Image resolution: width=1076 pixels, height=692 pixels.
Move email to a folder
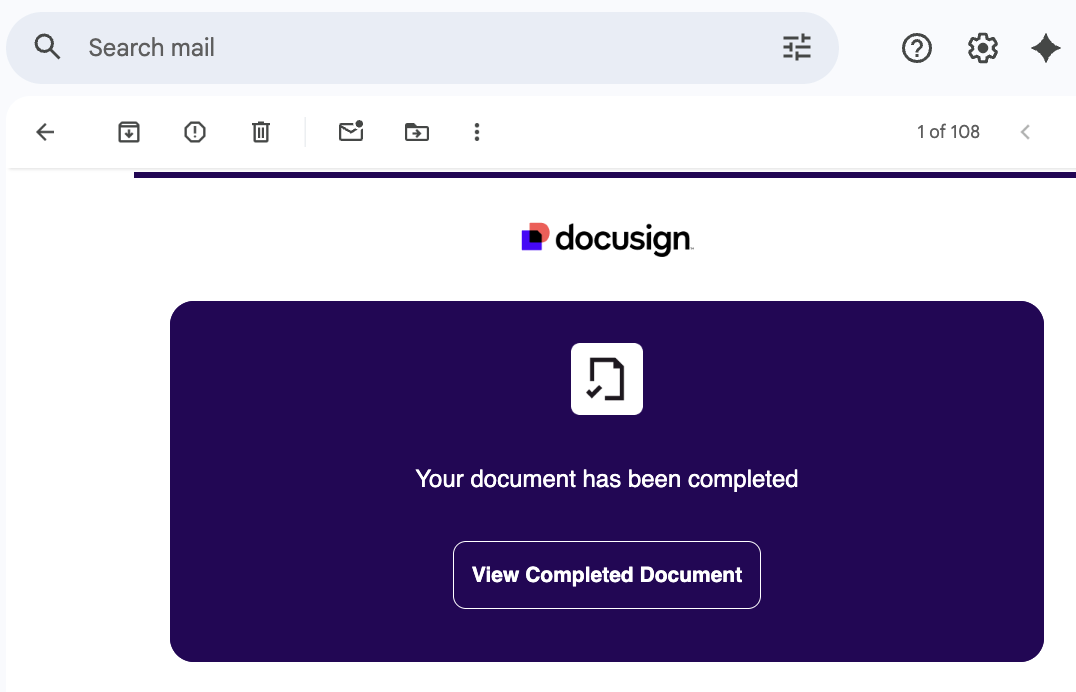coord(417,132)
